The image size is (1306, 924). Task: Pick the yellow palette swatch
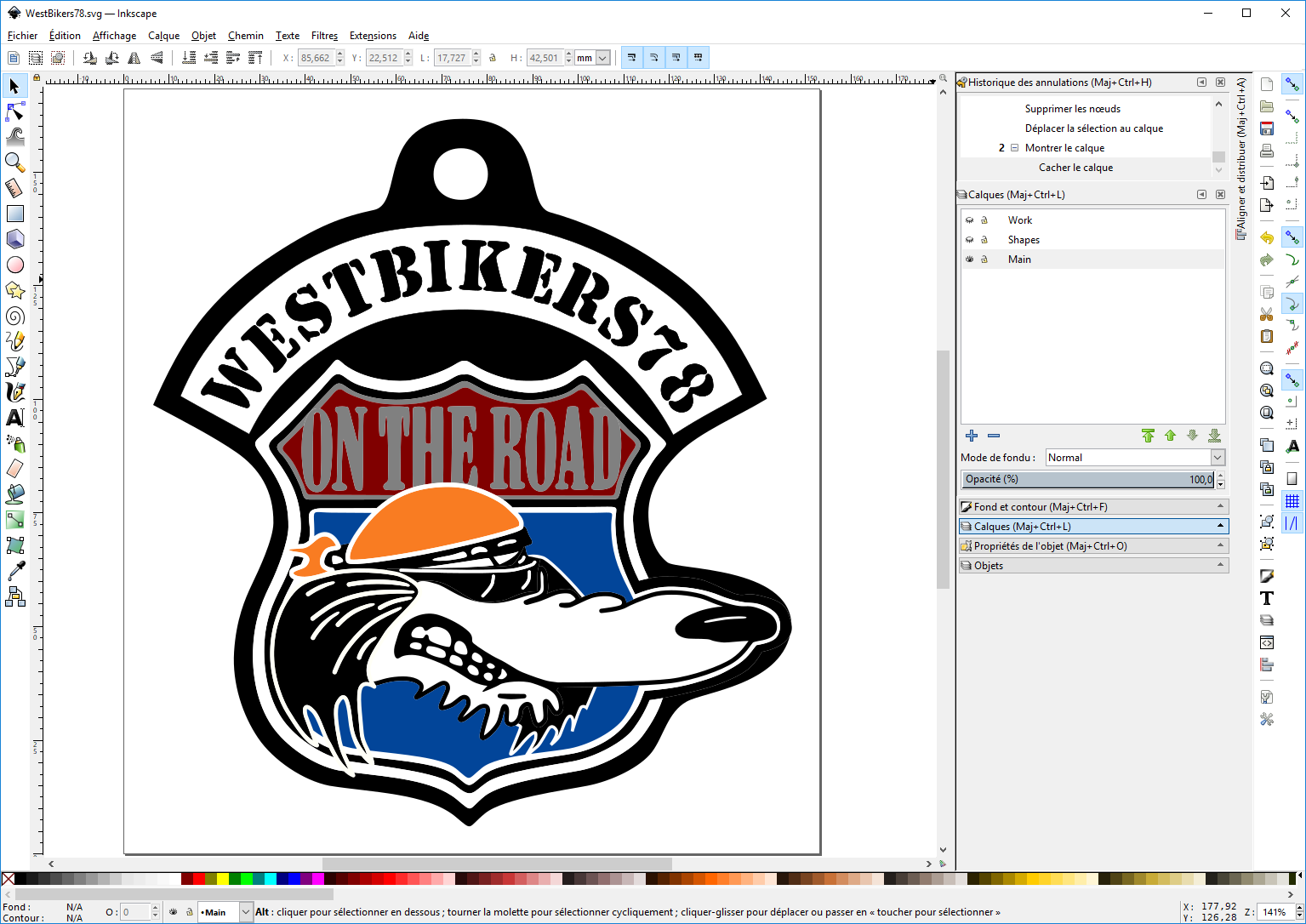click(x=222, y=879)
